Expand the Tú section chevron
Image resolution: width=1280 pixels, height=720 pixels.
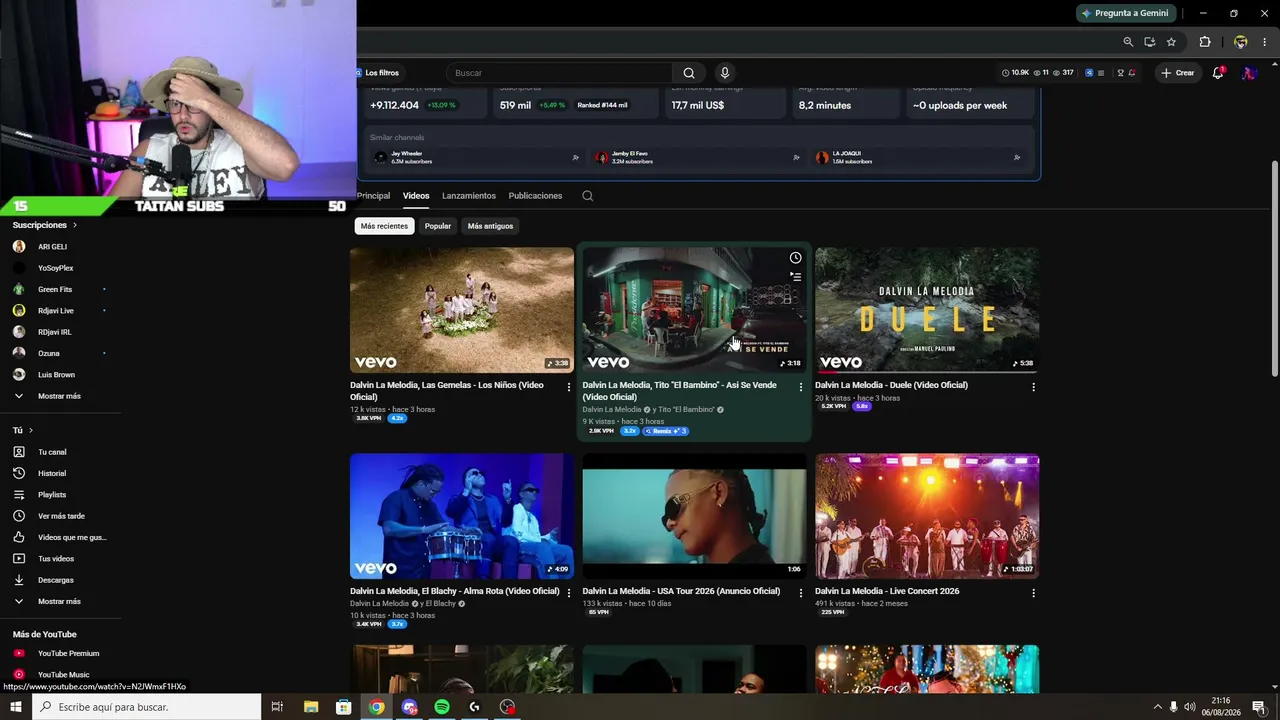[x=31, y=430]
